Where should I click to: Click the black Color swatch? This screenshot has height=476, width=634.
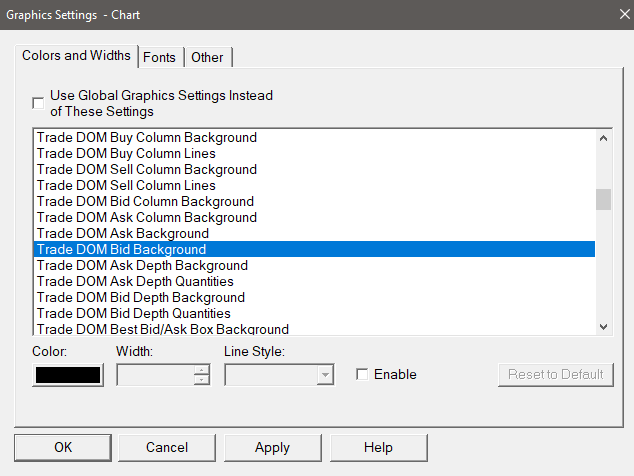pyautogui.click(x=68, y=375)
